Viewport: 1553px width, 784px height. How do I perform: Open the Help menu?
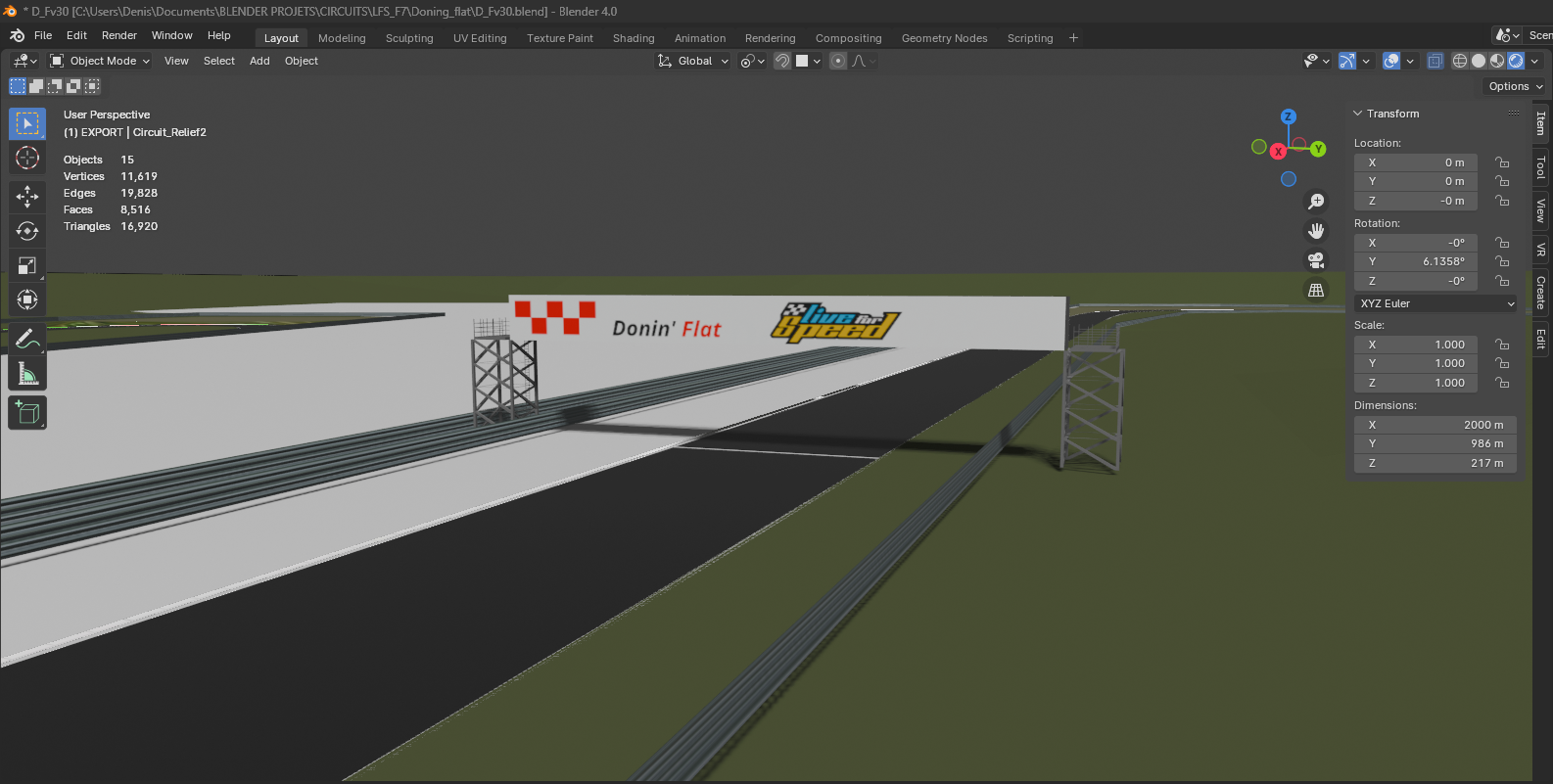(219, 35)
